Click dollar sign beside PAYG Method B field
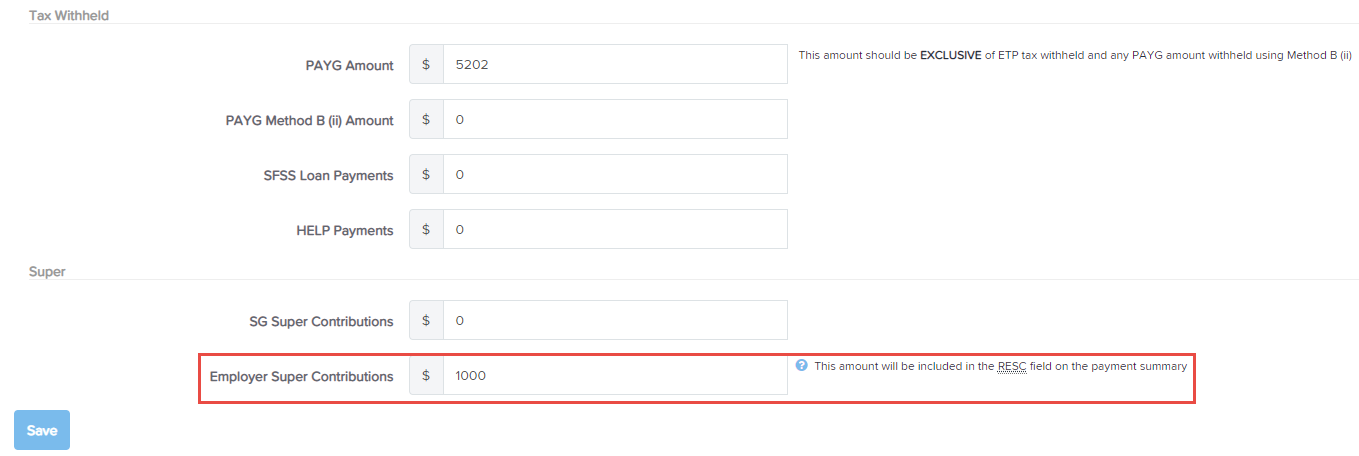 426,119
